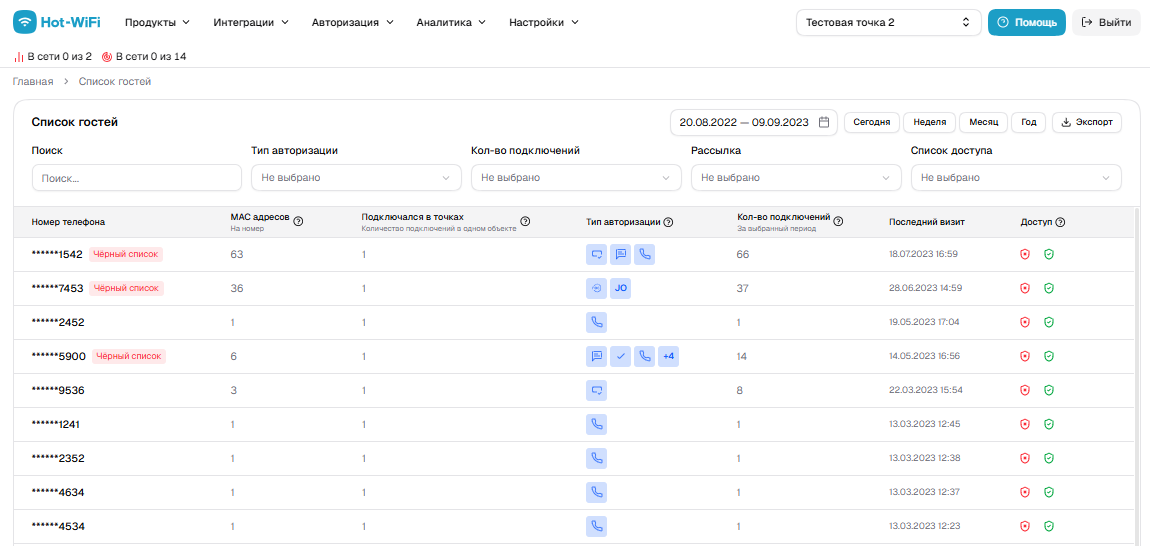Click the red shield for guest 5900
This screenshot has height=546, width=1150.
(x=1025, y=356)
